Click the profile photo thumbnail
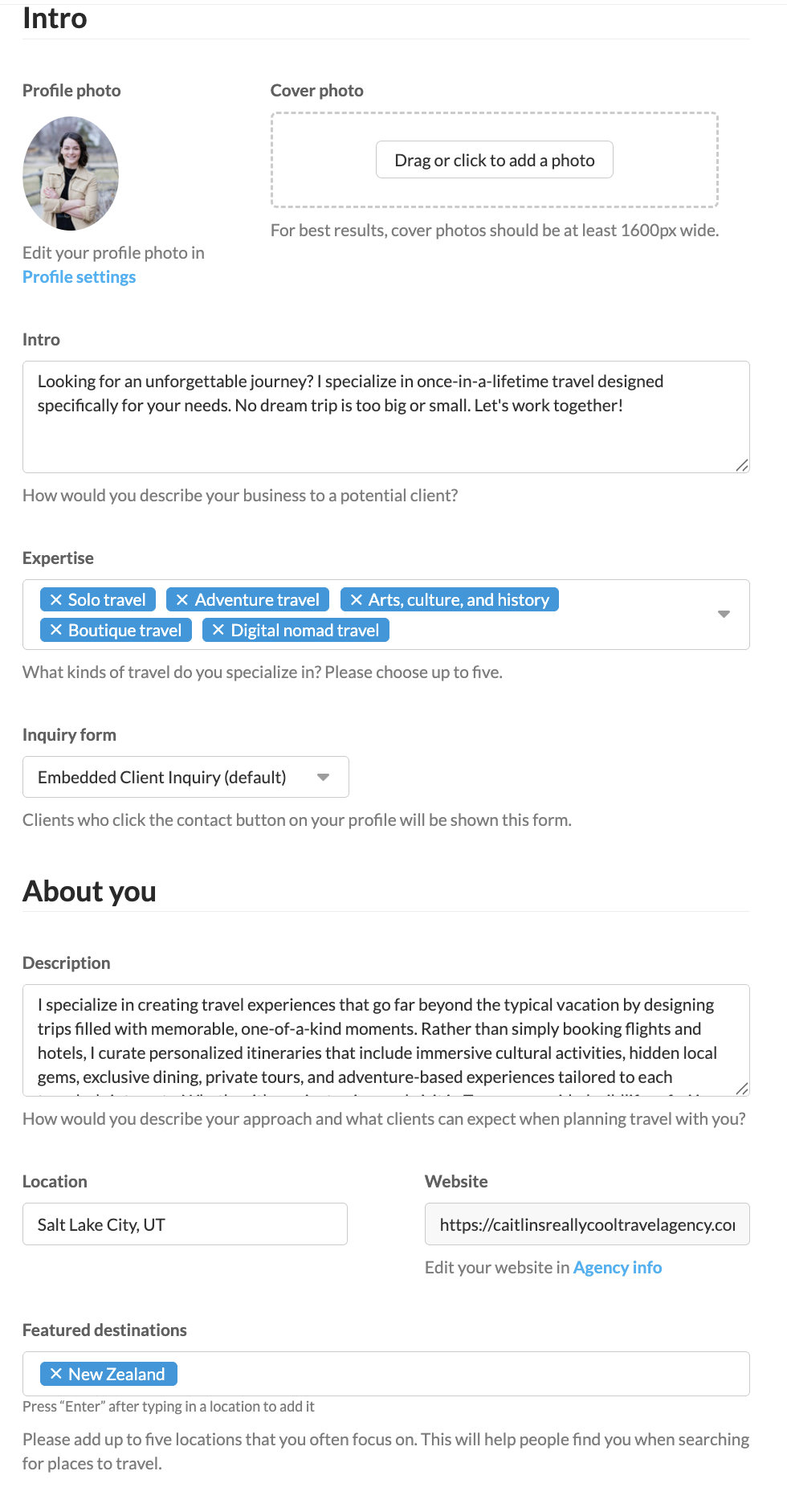The height and width of the screenshot is (1512, 787). pos(71,174)
